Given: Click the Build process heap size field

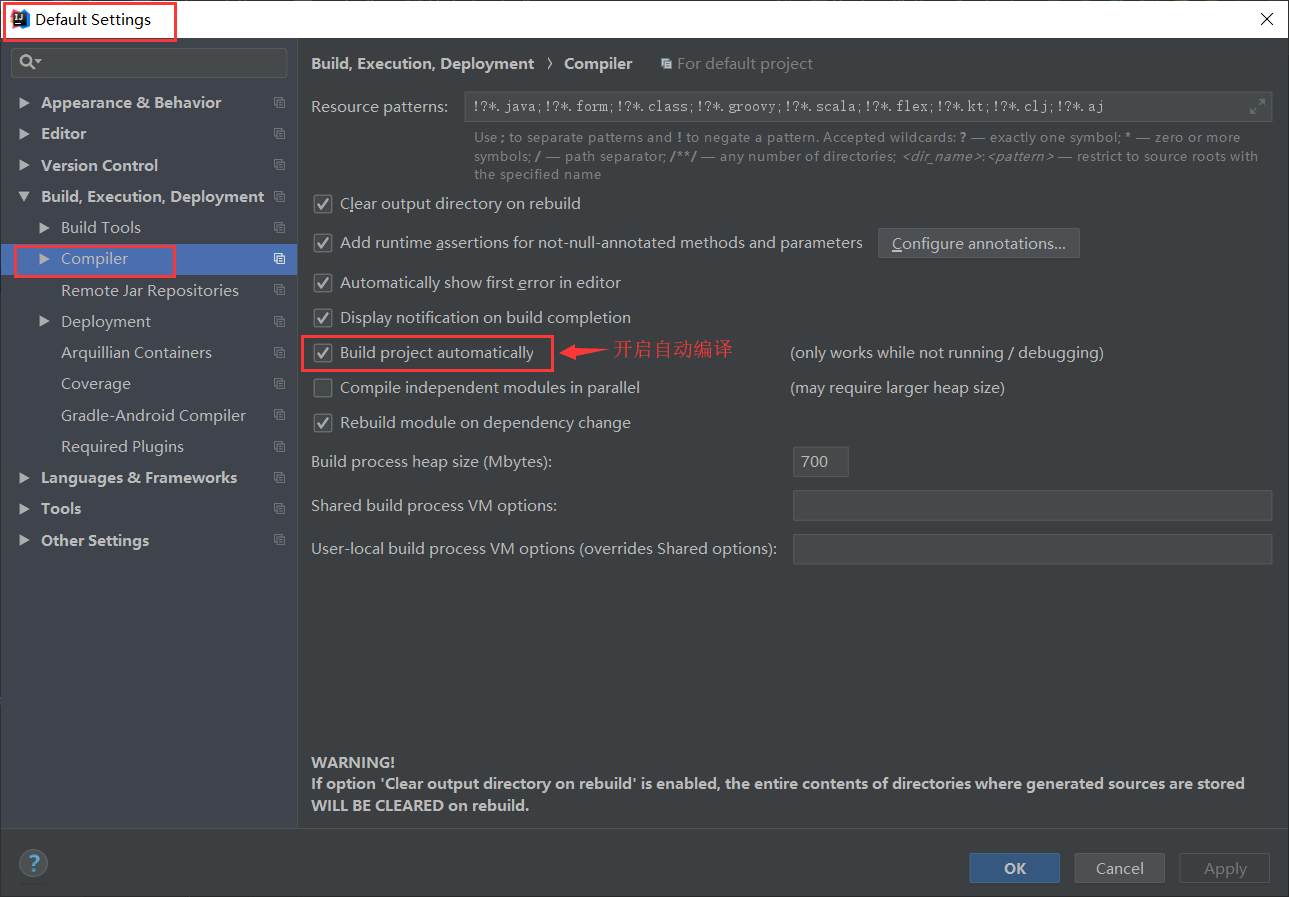Looking at the screenshot, I should tap(821, 461).
